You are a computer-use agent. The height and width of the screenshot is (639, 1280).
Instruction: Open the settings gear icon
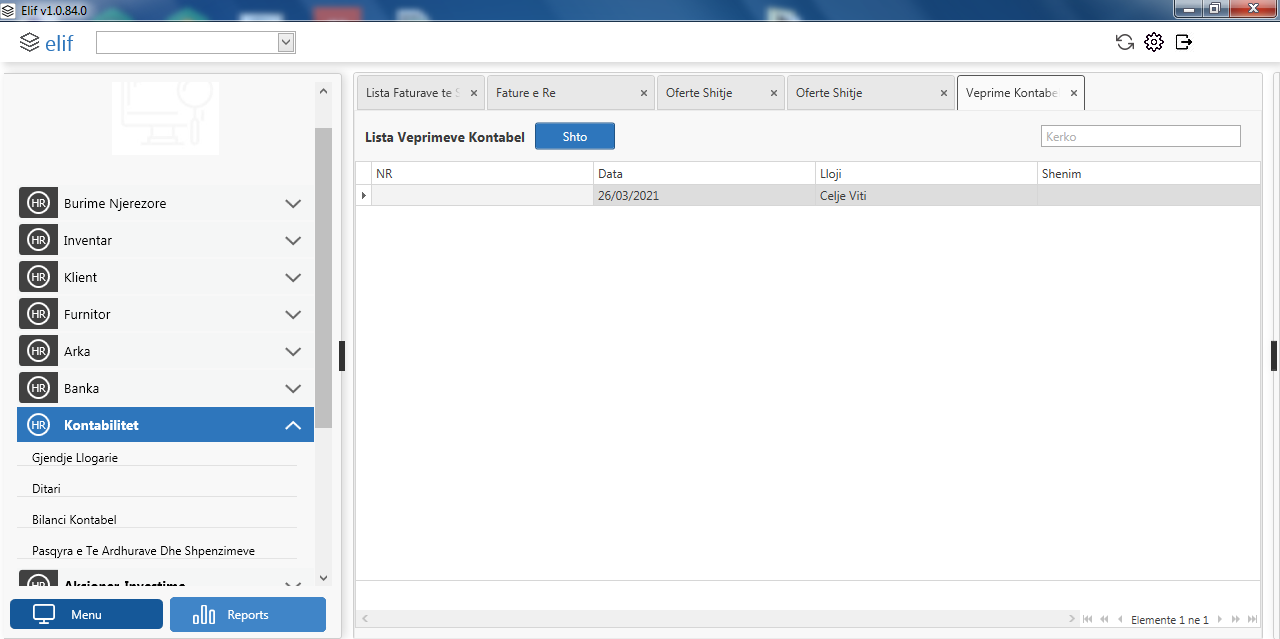pyautogui.click(x=1154, y=42)
